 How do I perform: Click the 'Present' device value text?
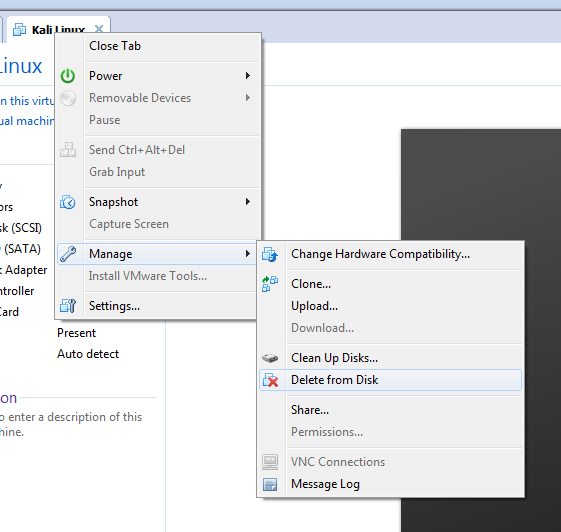tap(76, 333)
